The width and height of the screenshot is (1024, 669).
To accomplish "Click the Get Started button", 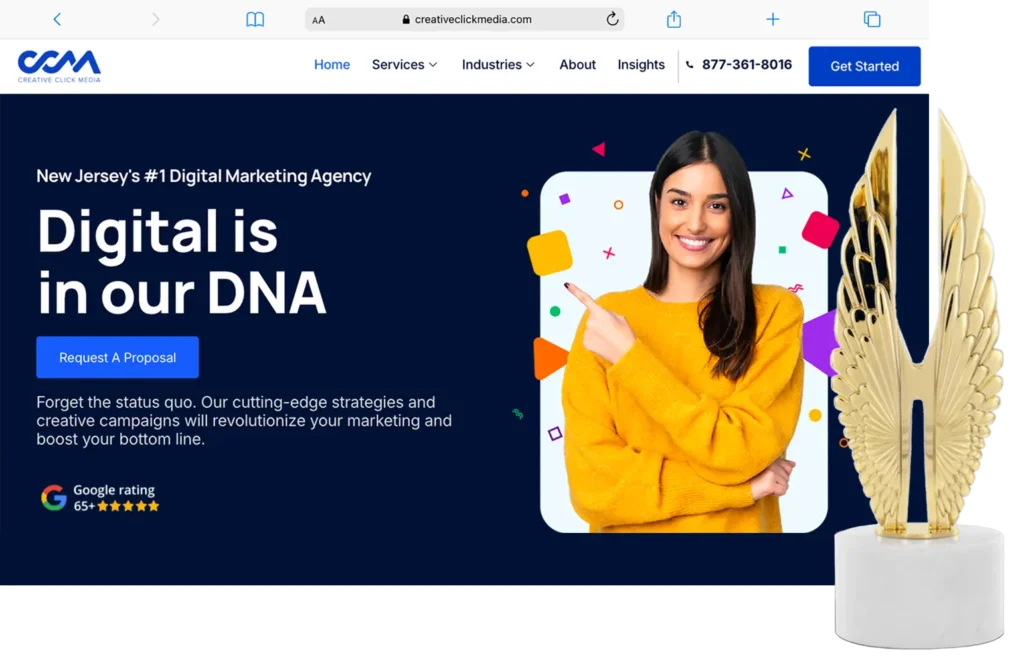I will click(865, 66).
